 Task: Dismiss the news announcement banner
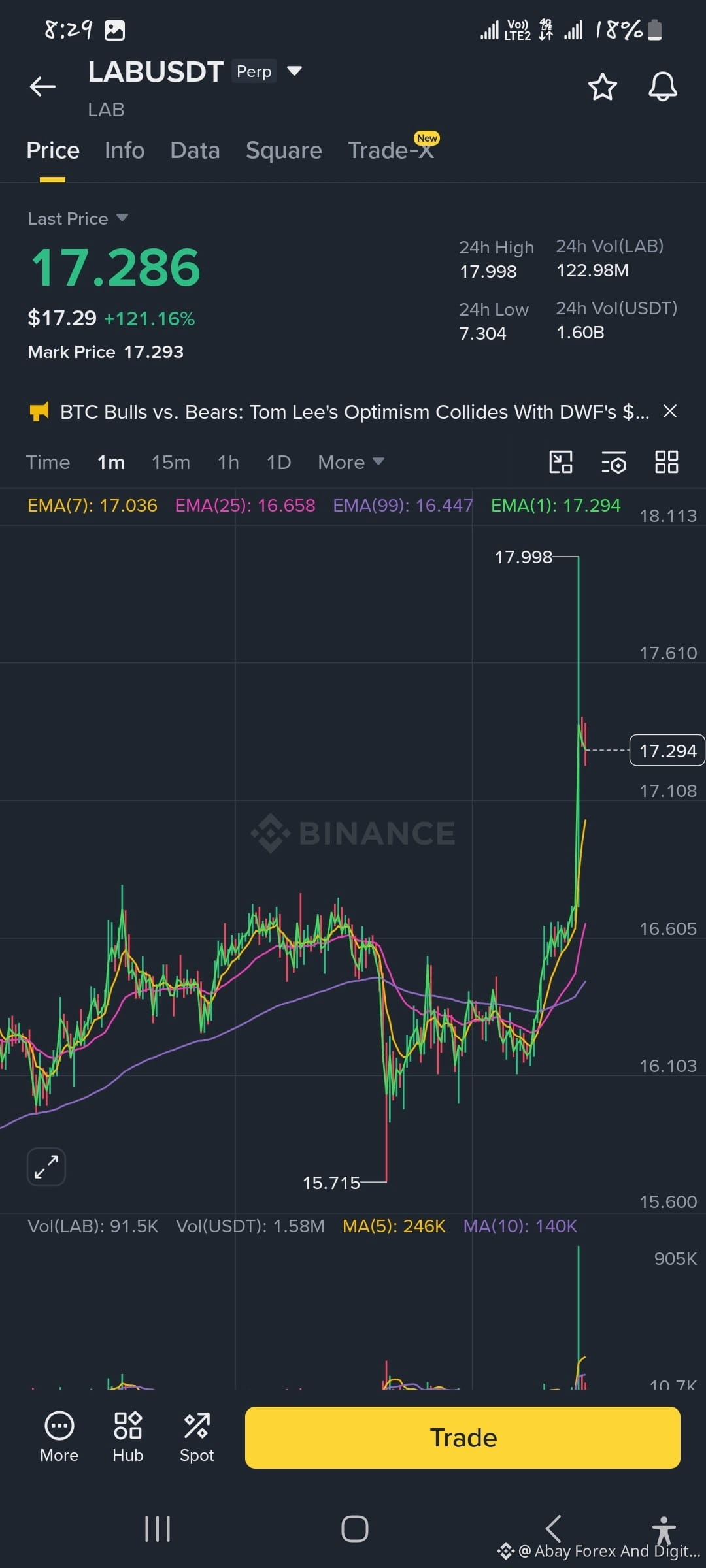(670, 411)
